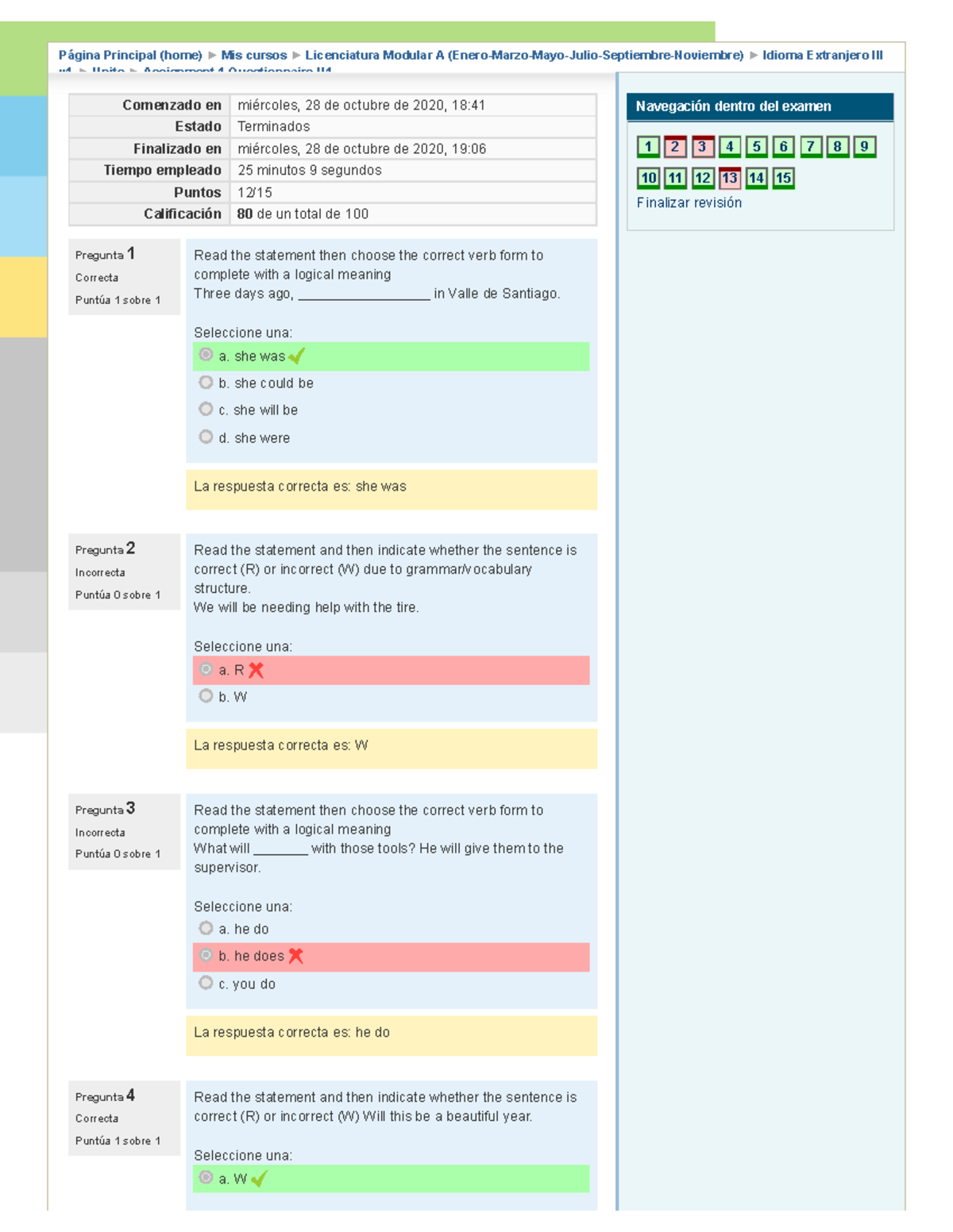
Task: Open incorrect question 13 navigation box
Action: (729, 178)
